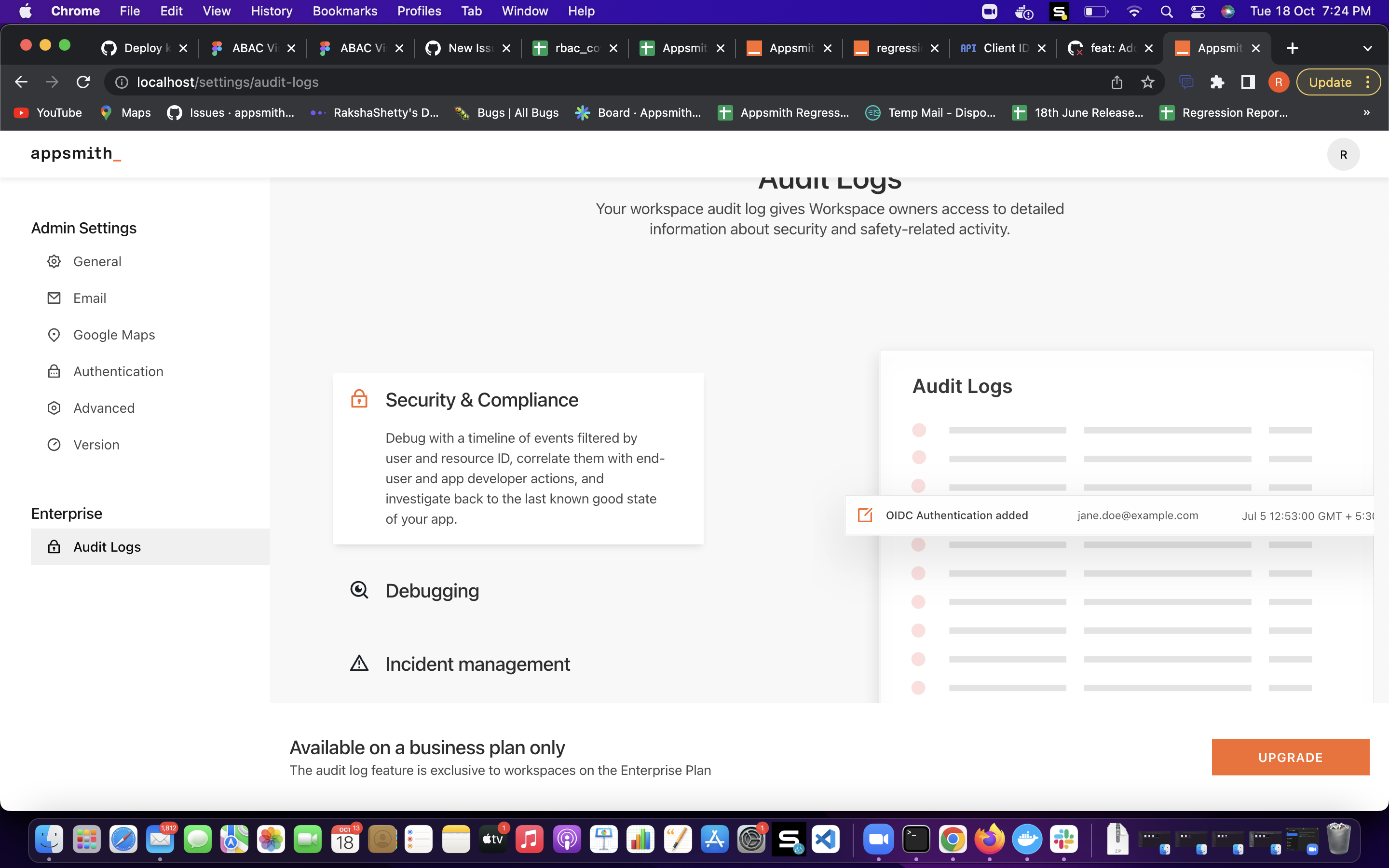This screenshot has height=868, width=1389.
Task: Open Chrome extensions puzzle icon
Action: (1217, 82)
